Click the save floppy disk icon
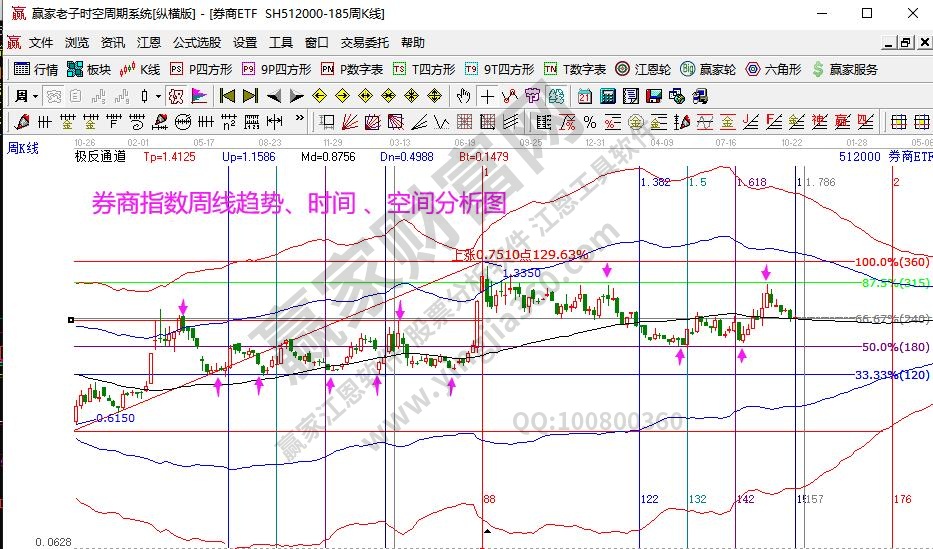Screen dimensions: 933x549 [x=653, y=96]
